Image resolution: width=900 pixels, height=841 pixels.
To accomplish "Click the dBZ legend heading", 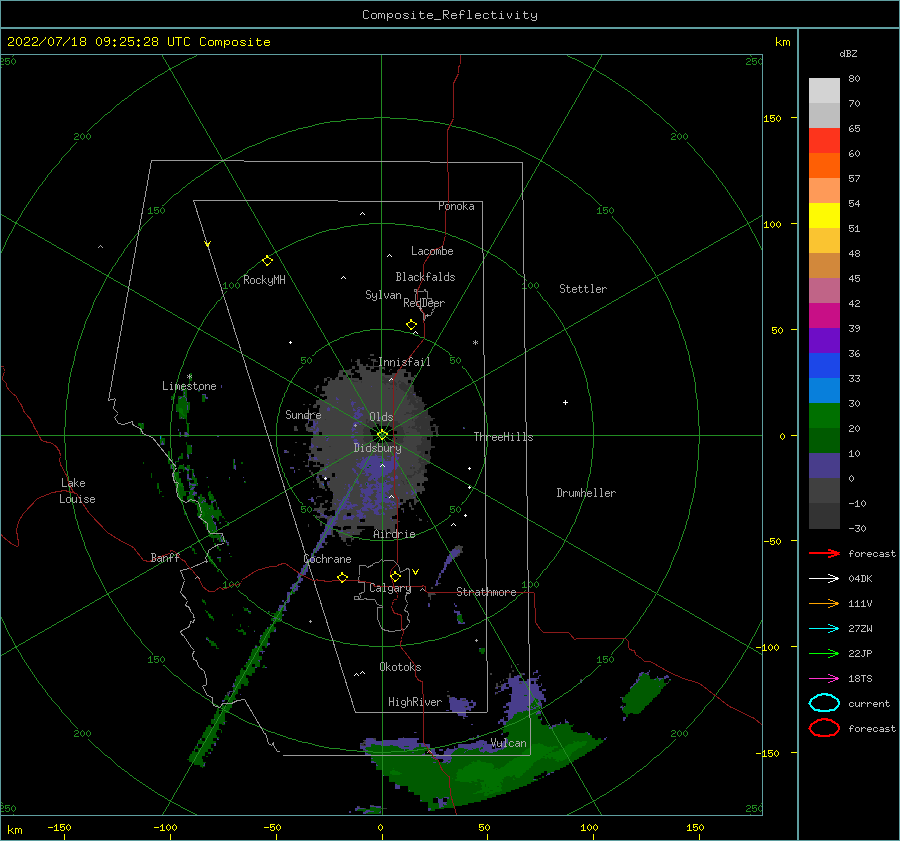I will (848, 53).
